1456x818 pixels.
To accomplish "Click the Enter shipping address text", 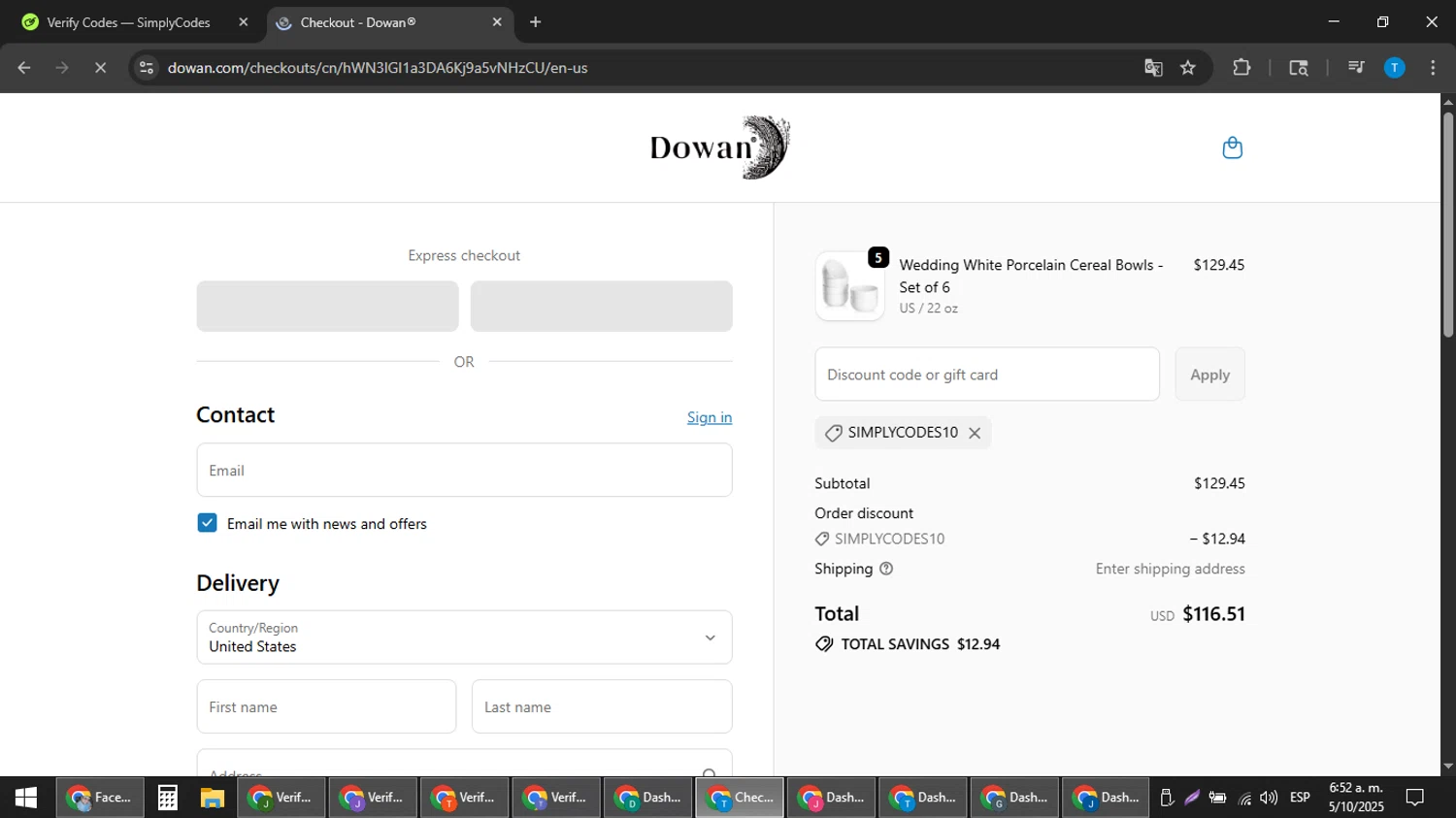I will [x=1170, y=569].
